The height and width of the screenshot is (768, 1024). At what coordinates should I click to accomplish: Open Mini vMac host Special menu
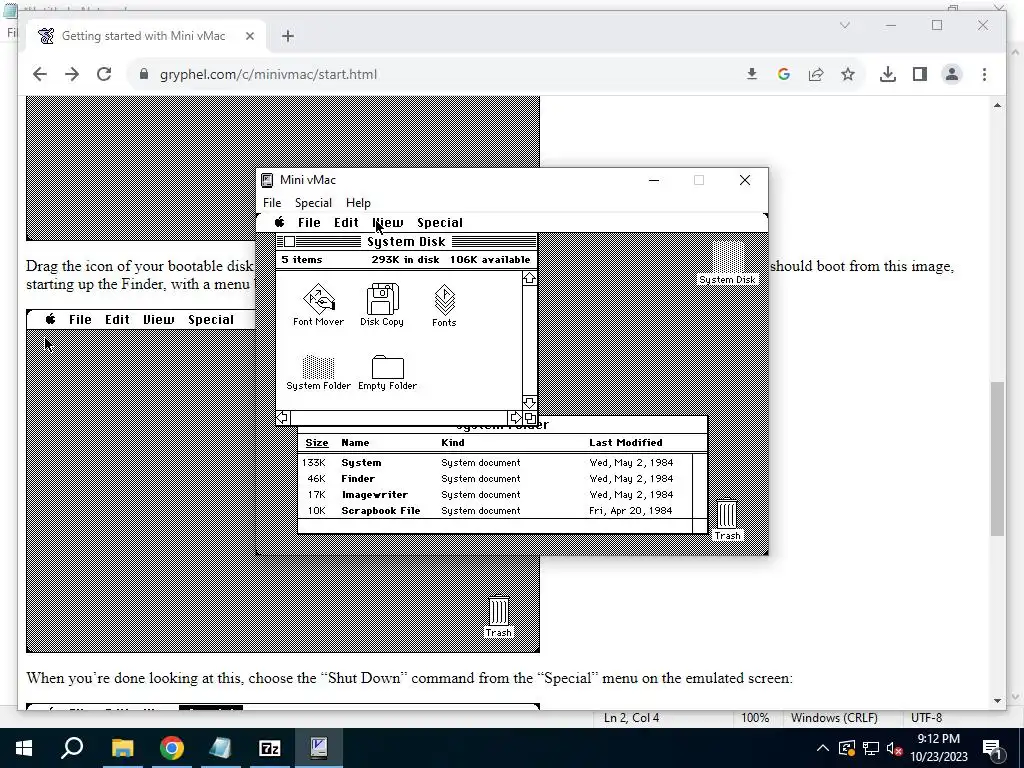pyautogui.click(x=313, y=203)
